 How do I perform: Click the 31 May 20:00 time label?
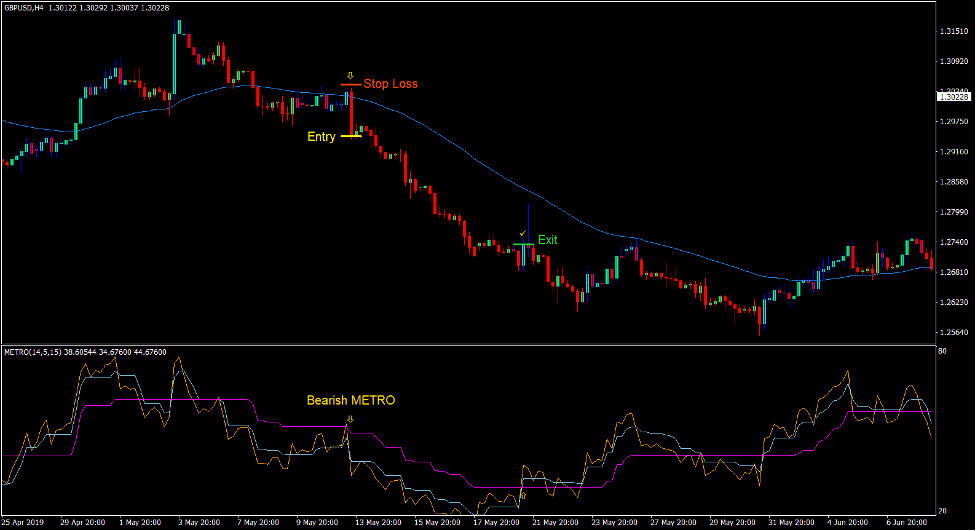click(792, 522)
